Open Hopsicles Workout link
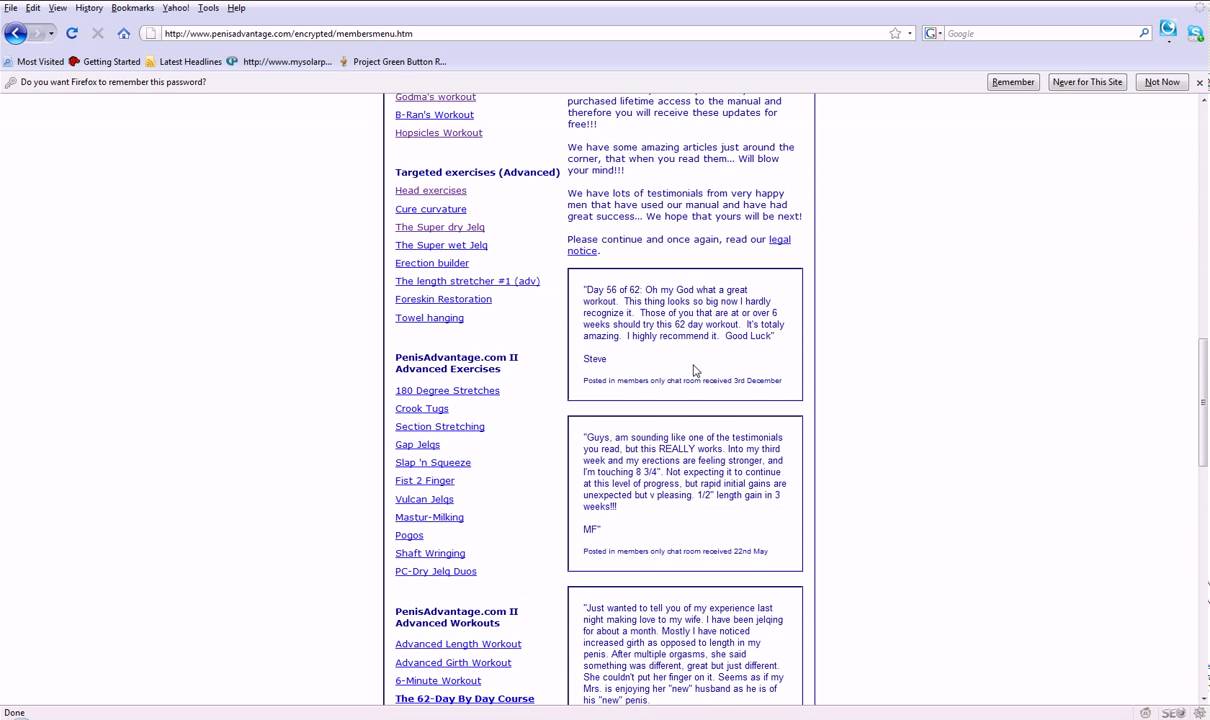 point(438,133)
